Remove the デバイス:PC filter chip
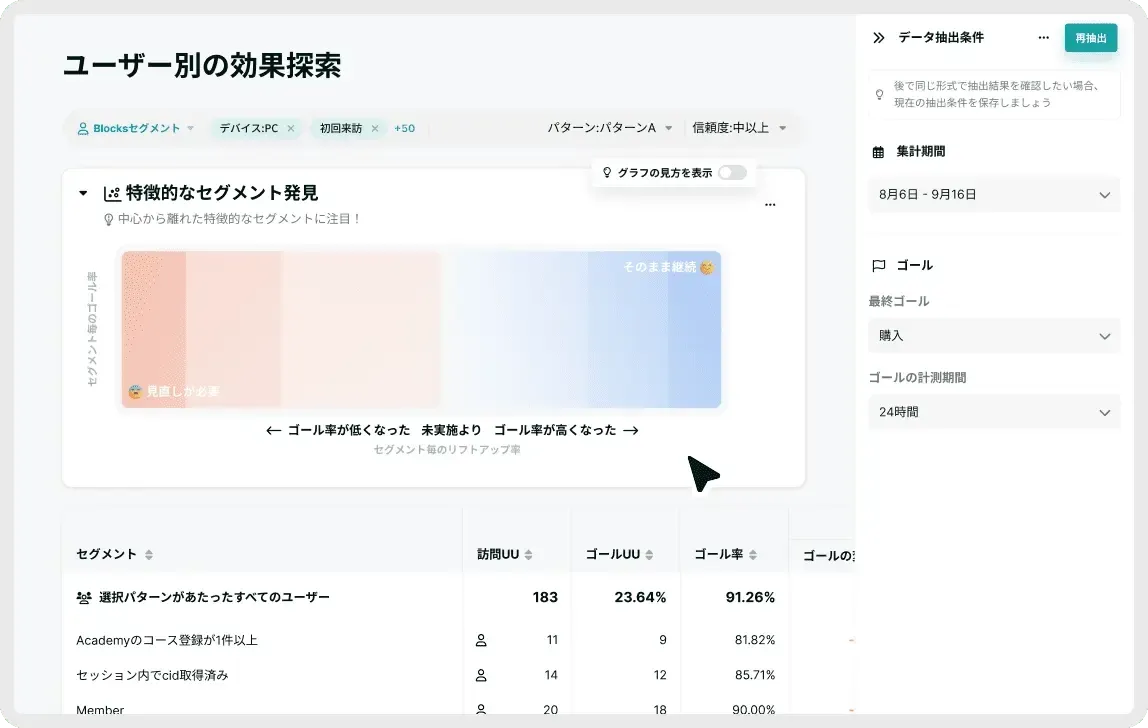This screenshot has height=728, width=1148. pyautogui.click(x=291, y=129)
